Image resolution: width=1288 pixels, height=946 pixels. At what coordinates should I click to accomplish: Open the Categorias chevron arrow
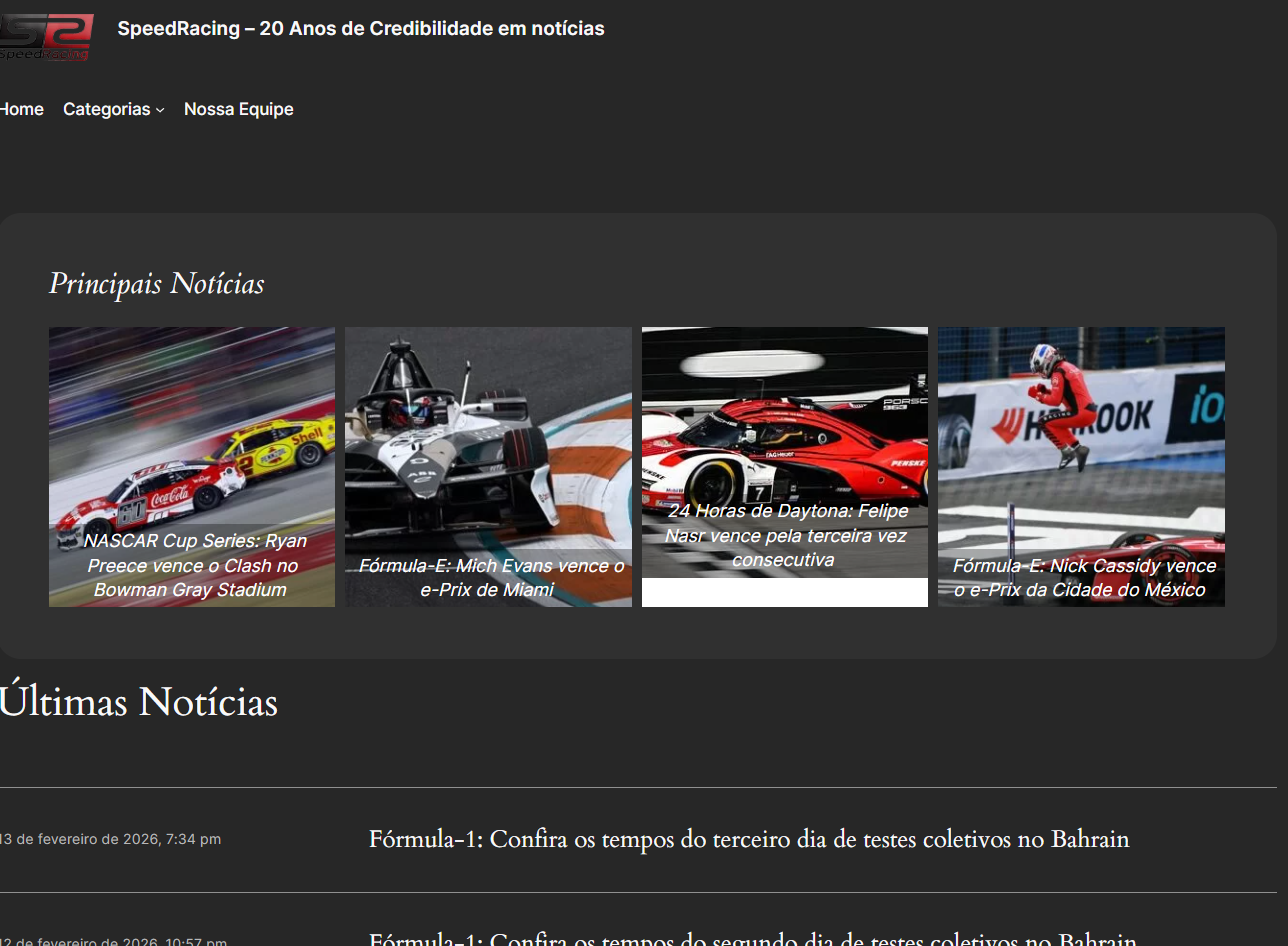(159, 111)
